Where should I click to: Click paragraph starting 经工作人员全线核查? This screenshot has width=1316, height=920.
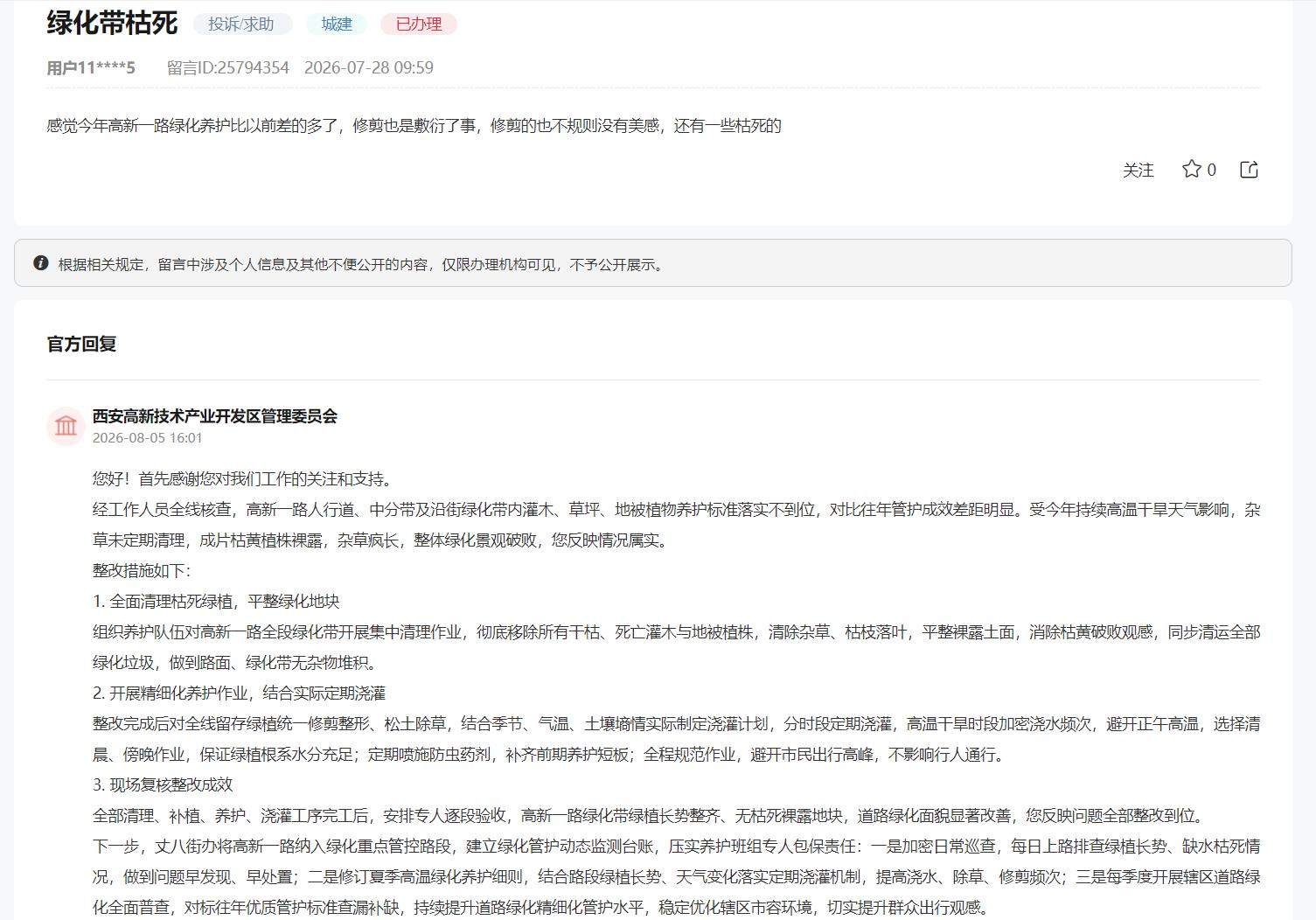click(677, 525)
